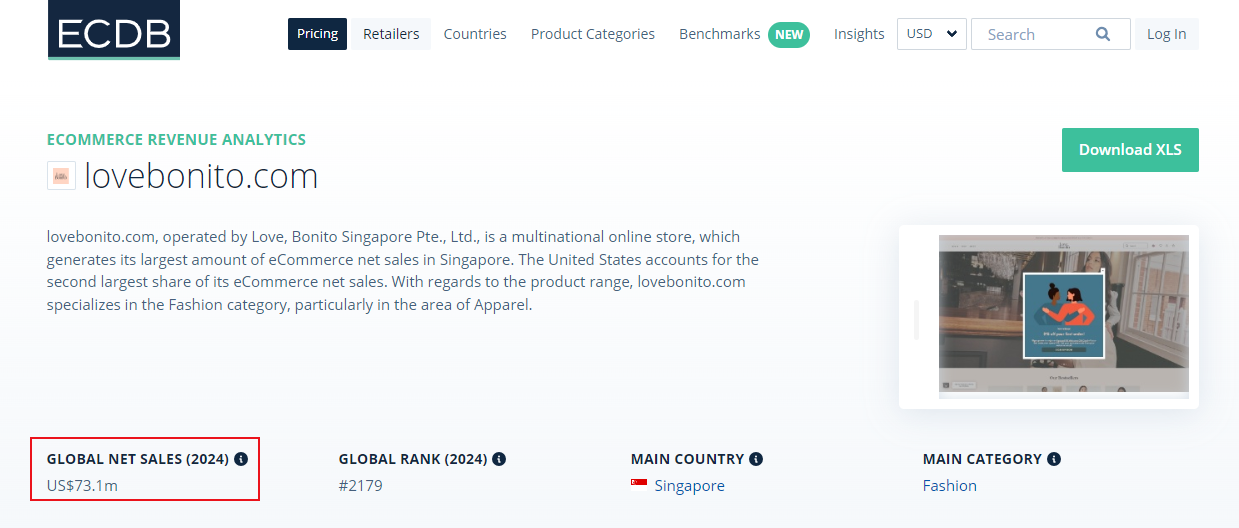Click the lovebonito.com website preview thumbnail

(x=1063, y=315)
